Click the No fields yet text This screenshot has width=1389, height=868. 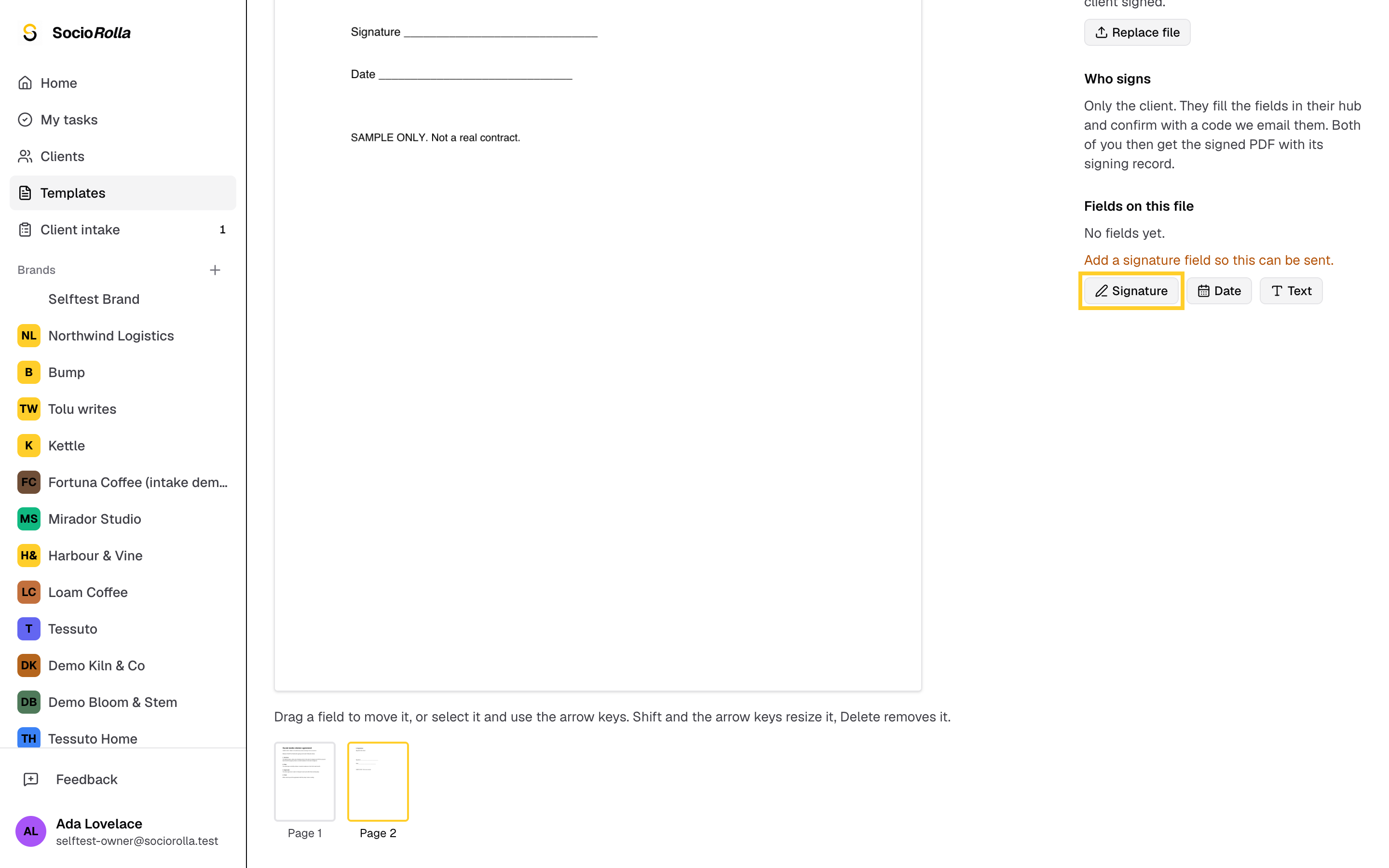(1124, 233)
